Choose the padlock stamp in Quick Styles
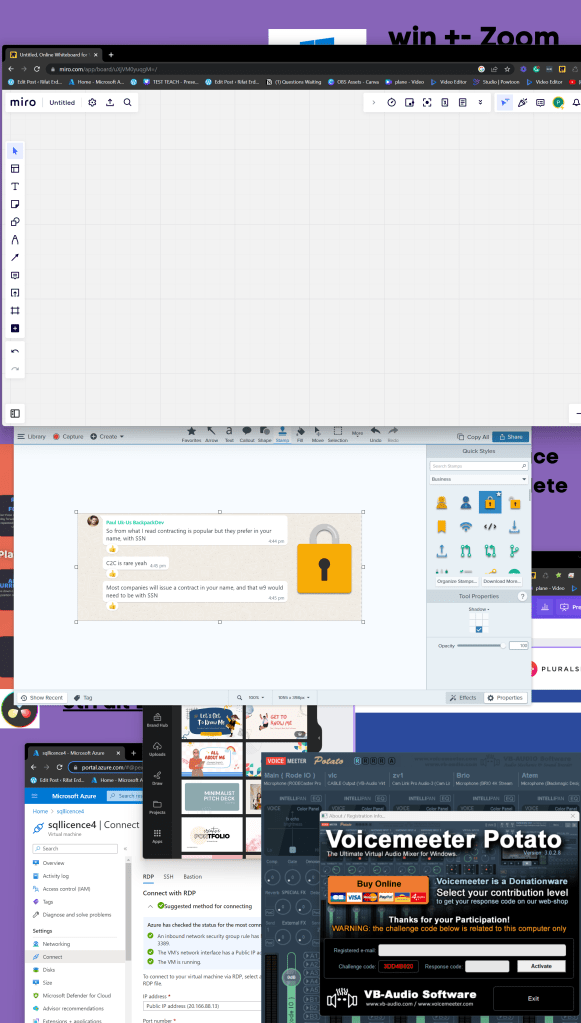The height and width of the screenshot is (1023, 581). click(x=490, y=502)
